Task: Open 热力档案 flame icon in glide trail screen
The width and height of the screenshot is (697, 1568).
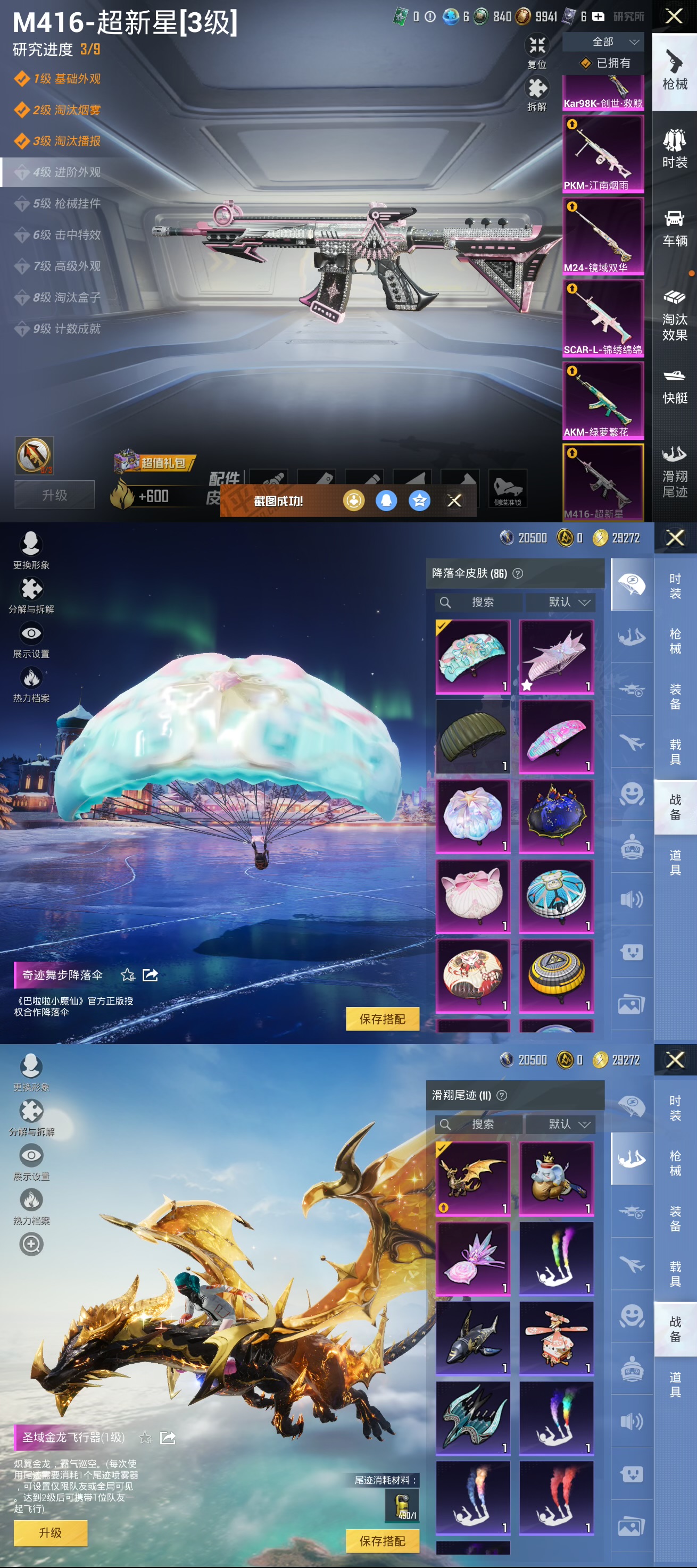Action: 31,1200
